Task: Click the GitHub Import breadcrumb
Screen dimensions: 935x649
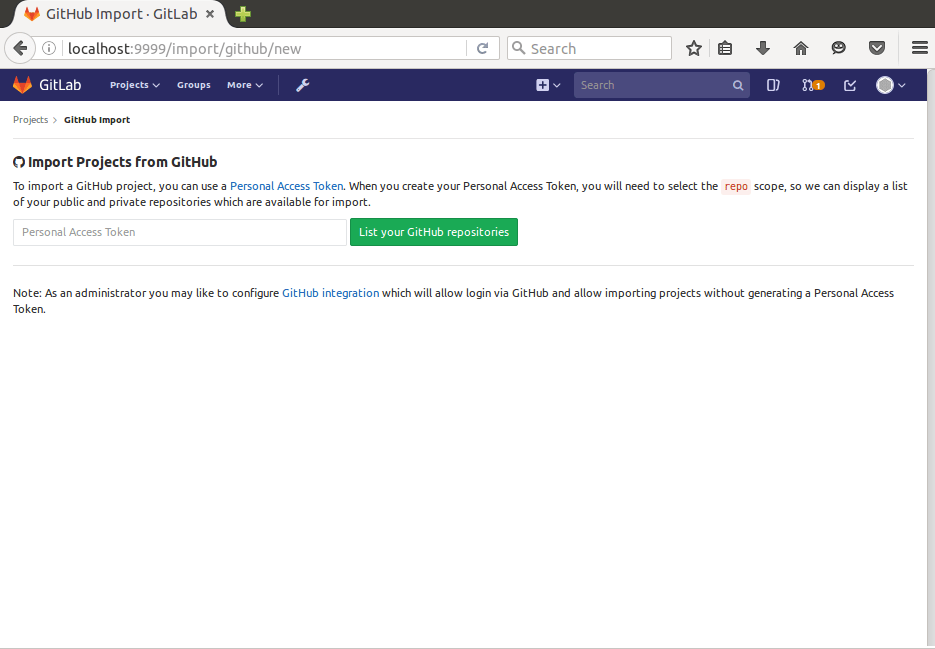Action: (97, 120)
